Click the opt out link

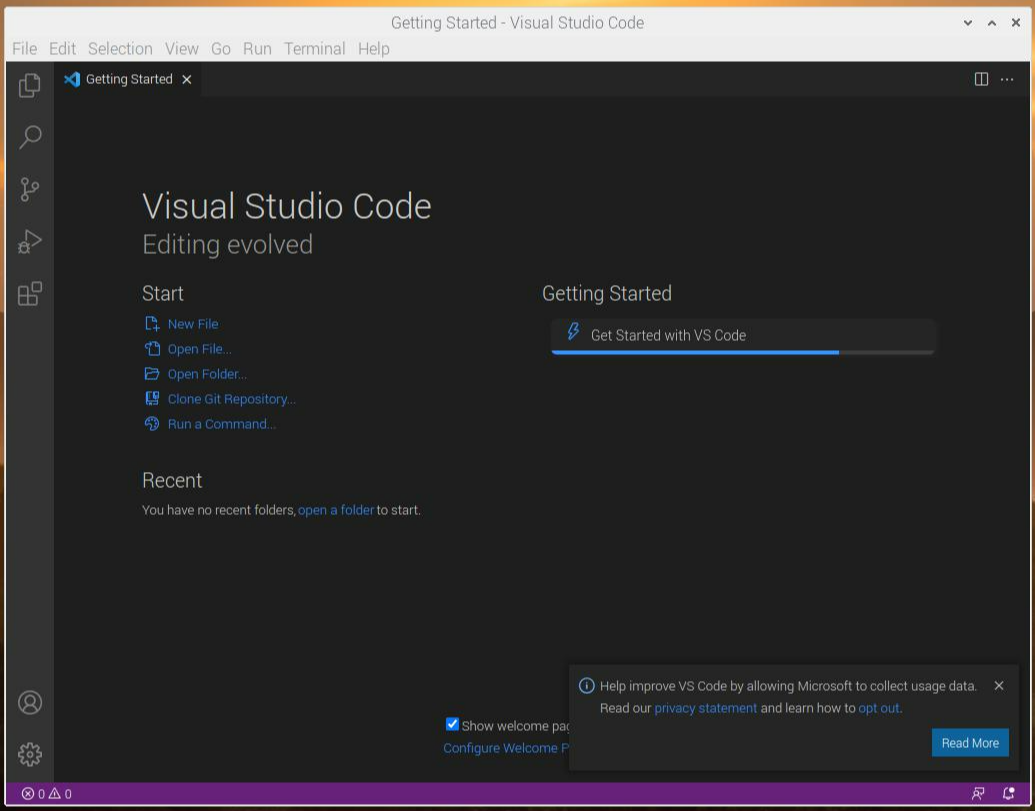tap(879, 708)
